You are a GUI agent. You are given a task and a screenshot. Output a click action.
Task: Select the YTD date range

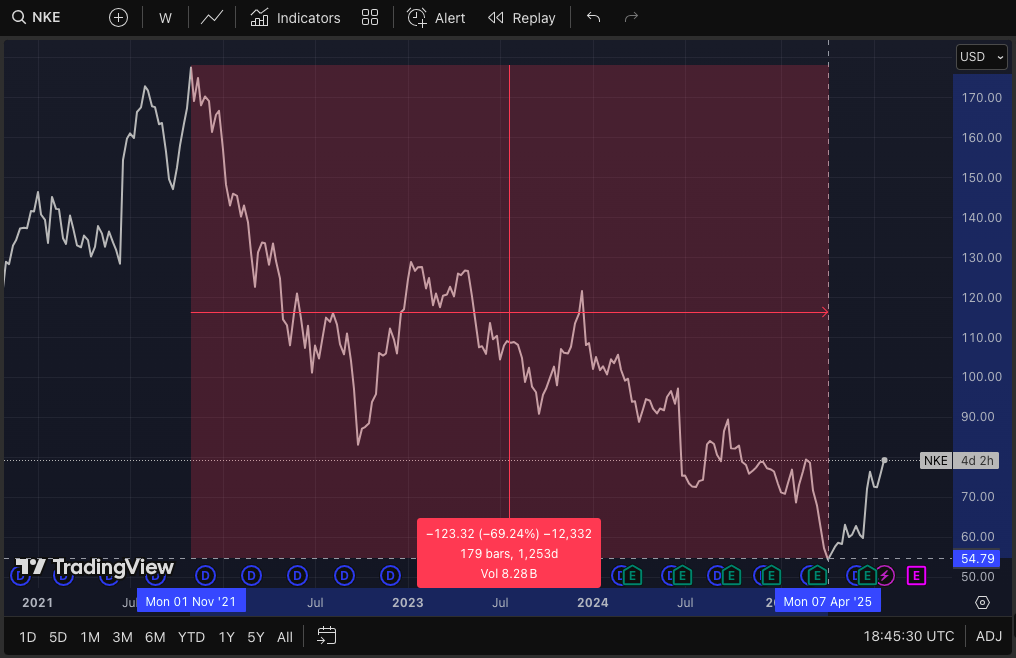191,637
